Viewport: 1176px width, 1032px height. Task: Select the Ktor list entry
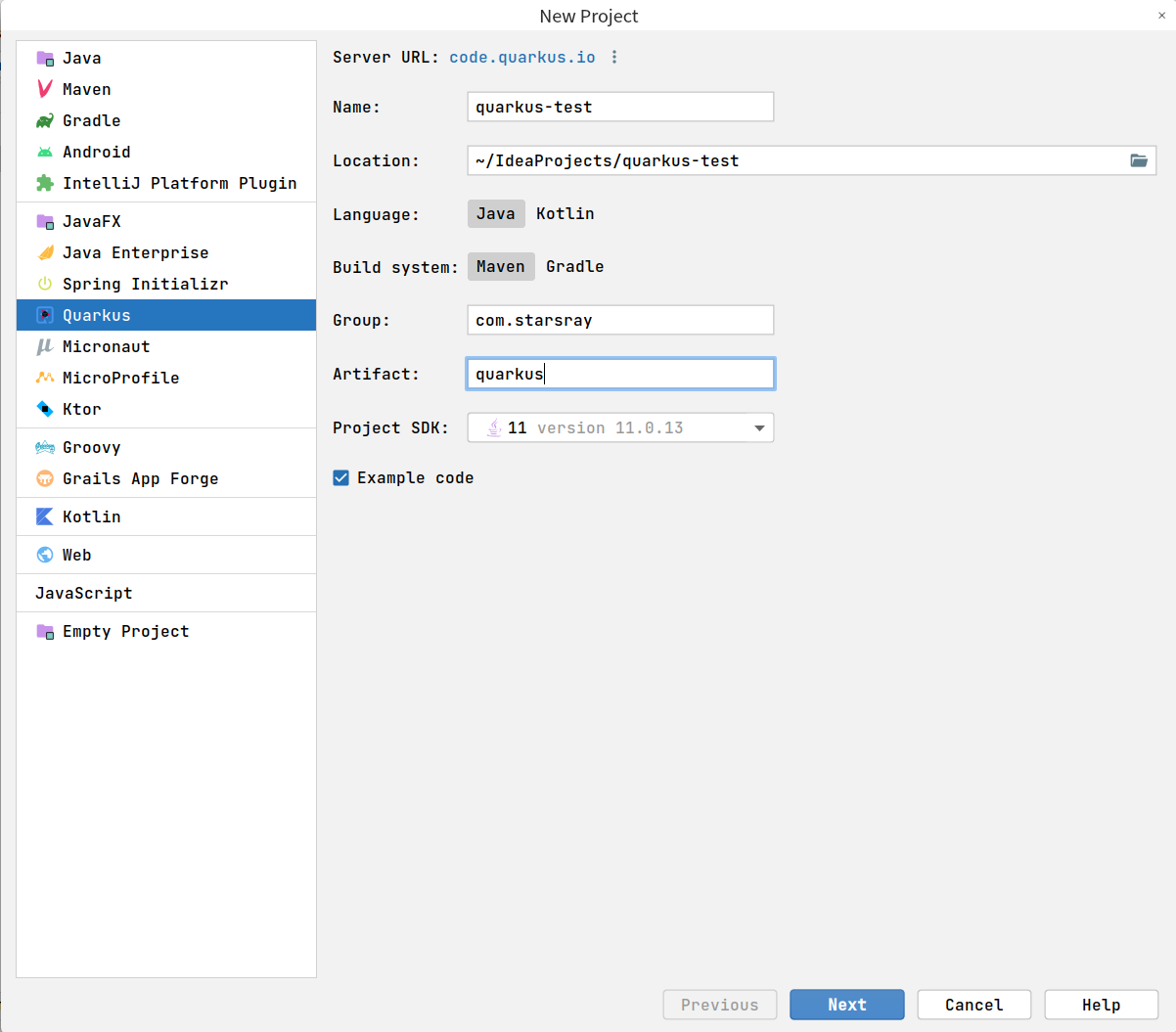tap(166, 409)
